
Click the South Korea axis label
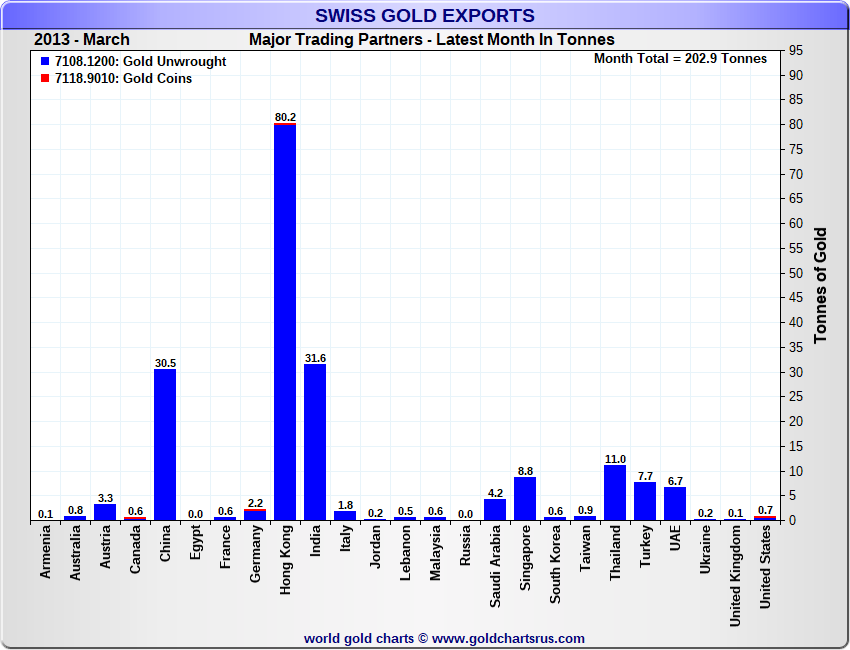pyautogui.click(x=555, y=564)
